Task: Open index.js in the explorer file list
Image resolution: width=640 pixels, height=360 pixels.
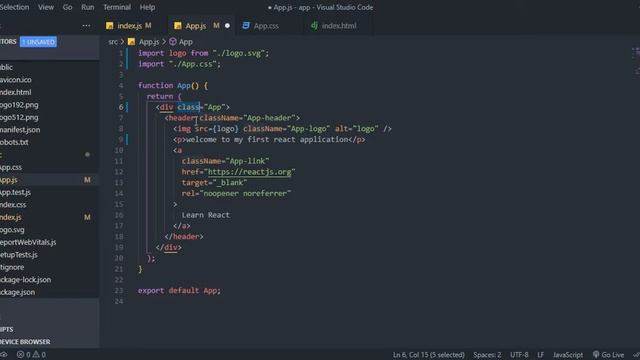Action: tap(11, 217)
